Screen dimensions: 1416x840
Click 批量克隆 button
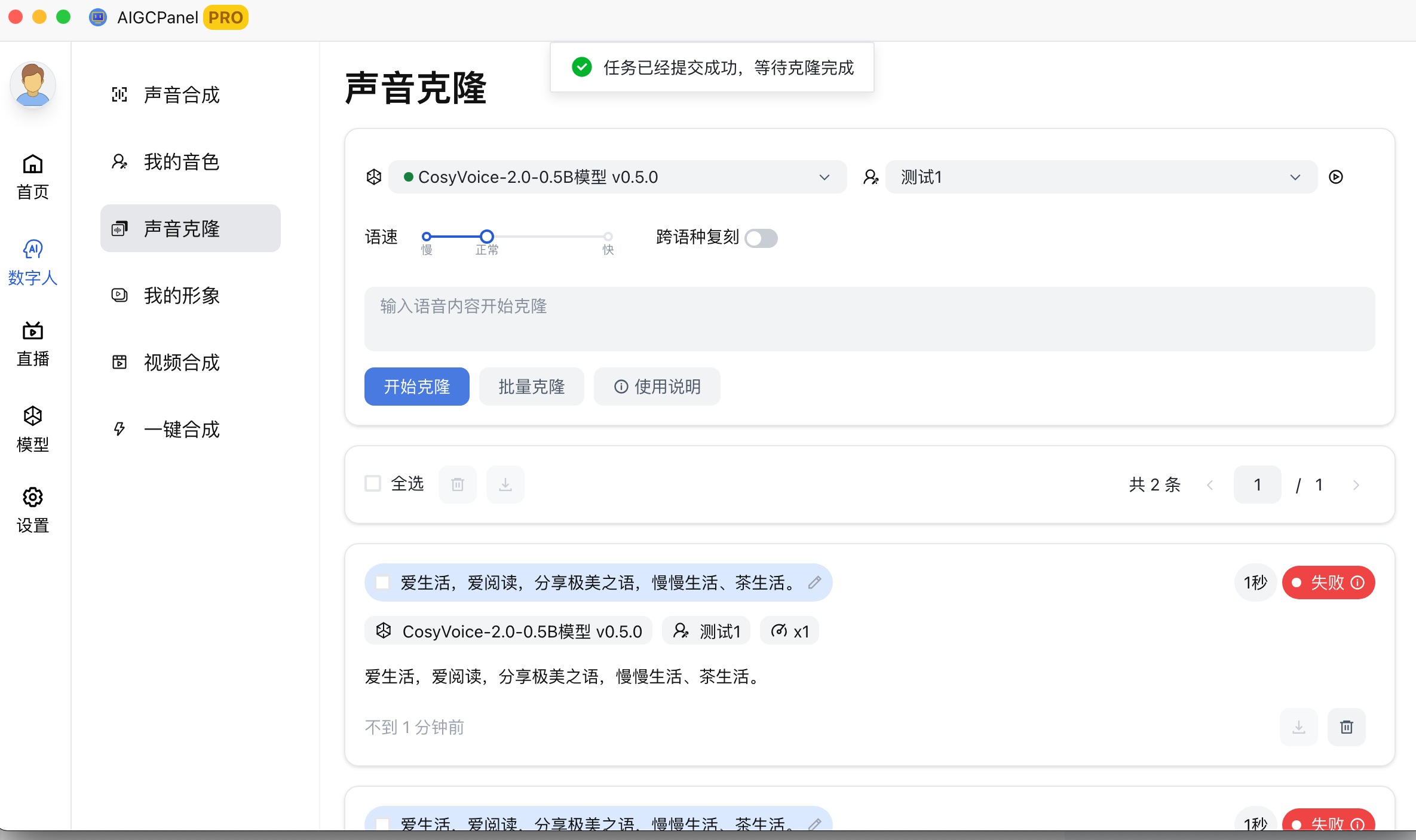532,387
